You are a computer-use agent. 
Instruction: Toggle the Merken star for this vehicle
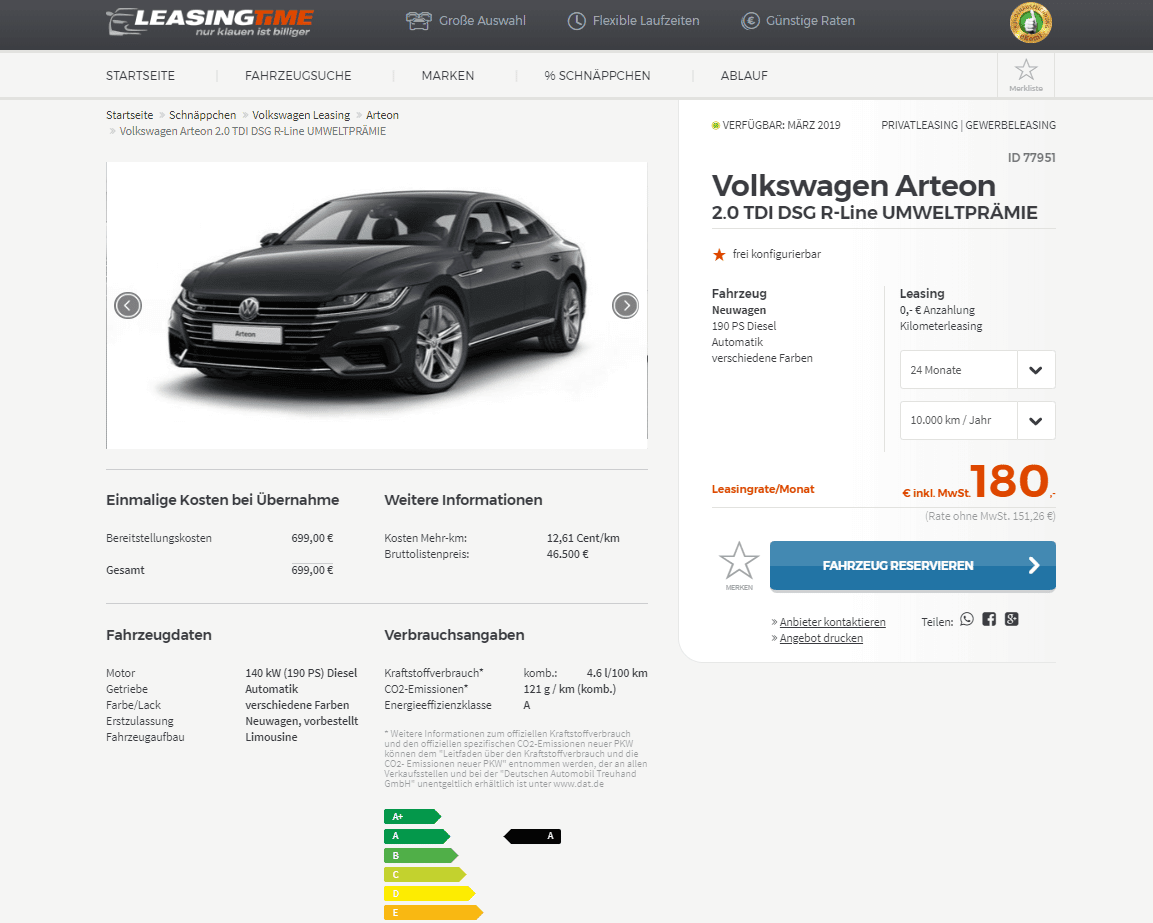coord(739,560)
